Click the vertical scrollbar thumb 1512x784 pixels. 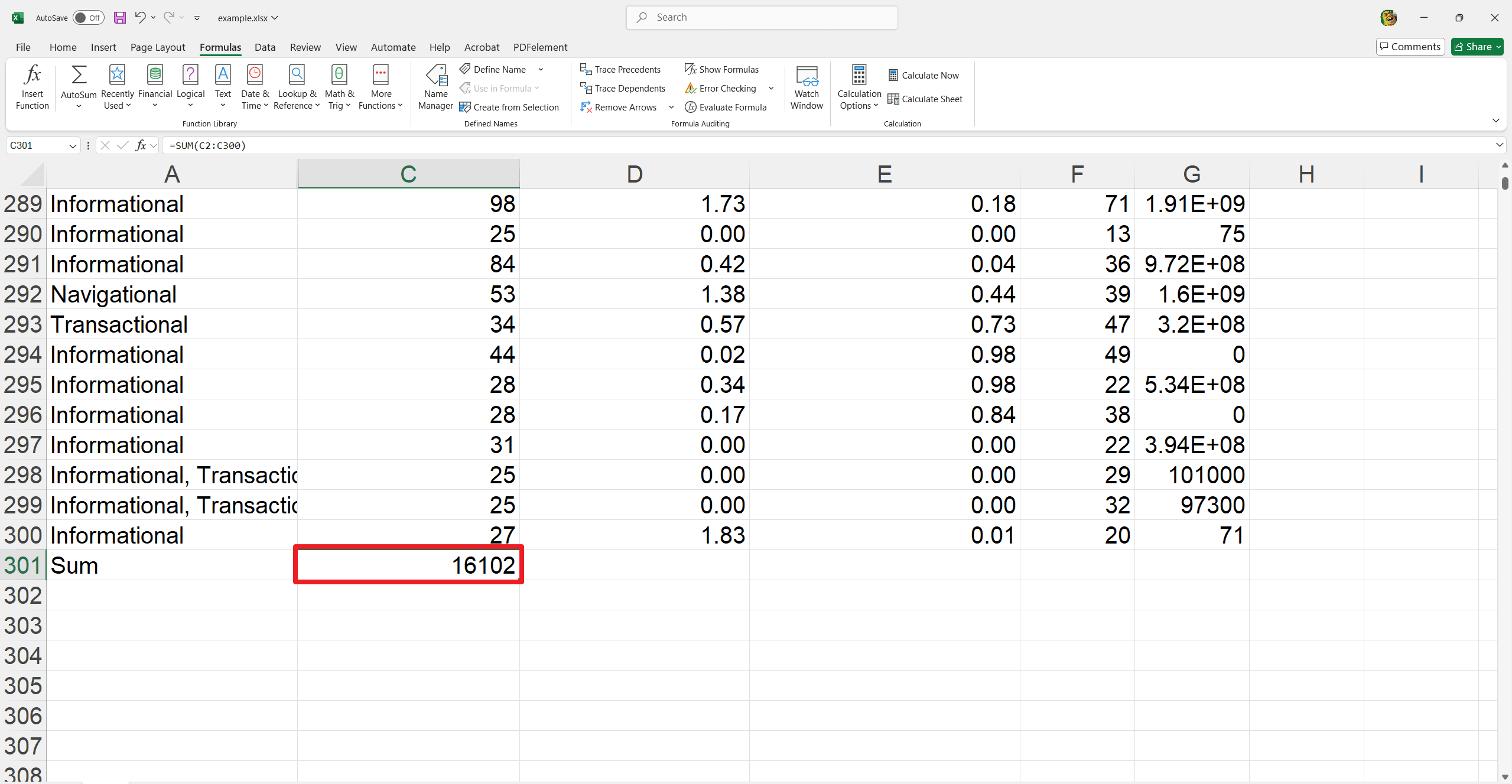coord(1505,183)
